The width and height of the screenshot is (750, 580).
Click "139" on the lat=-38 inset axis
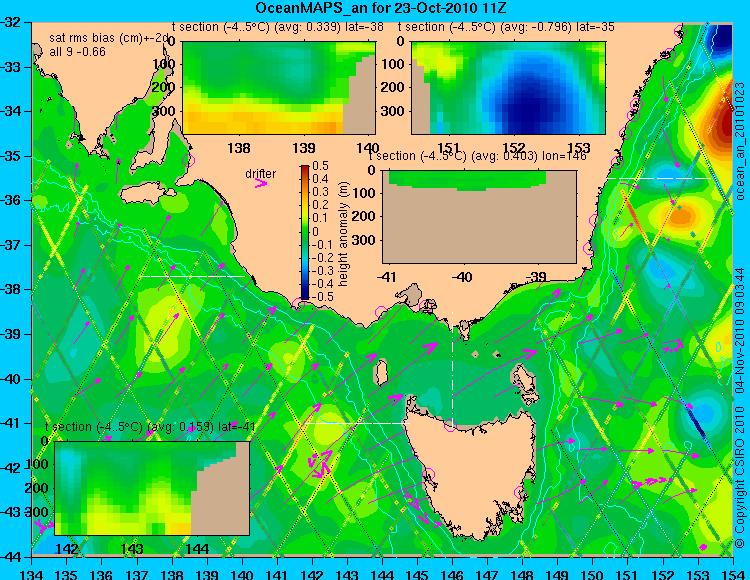[304, 148]
